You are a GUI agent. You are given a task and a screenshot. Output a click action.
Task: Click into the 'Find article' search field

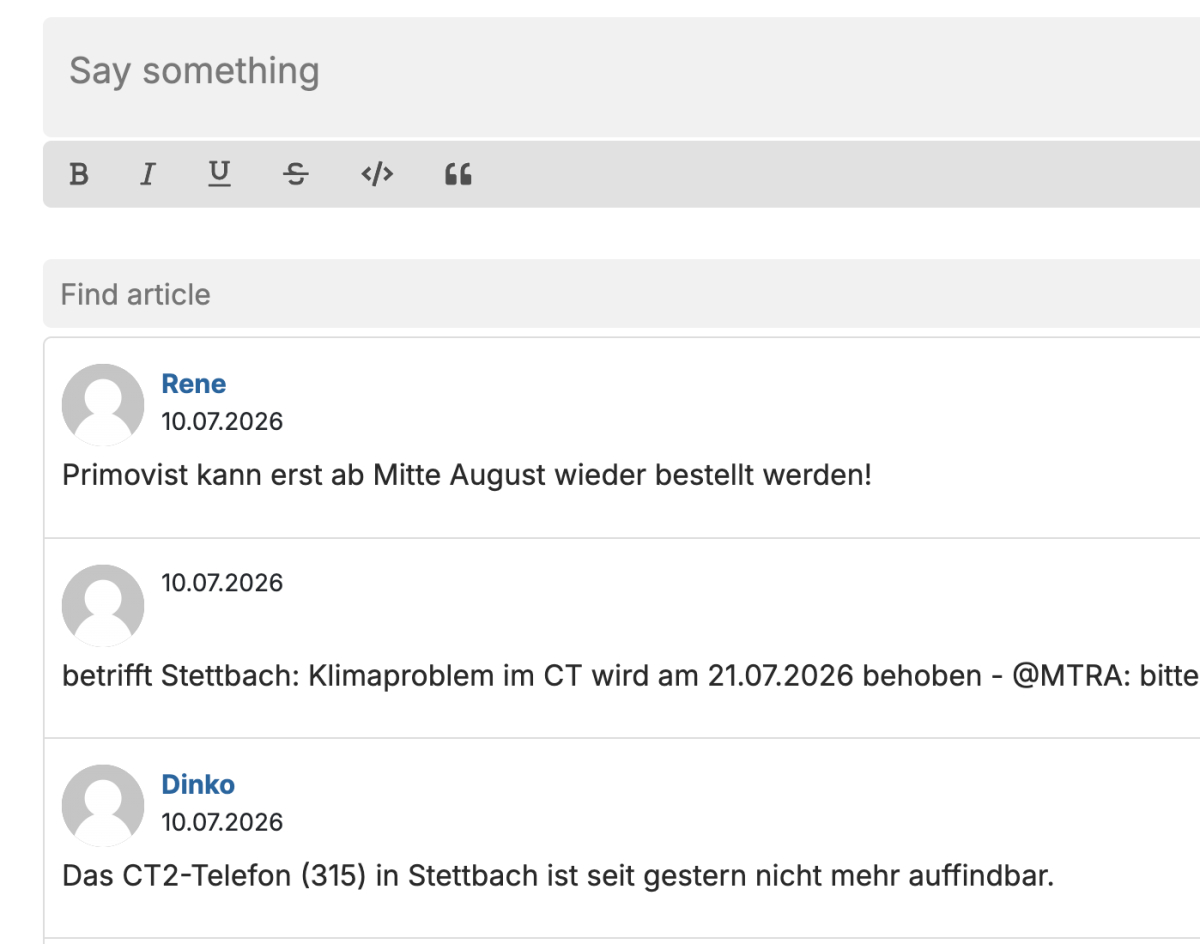621,294
